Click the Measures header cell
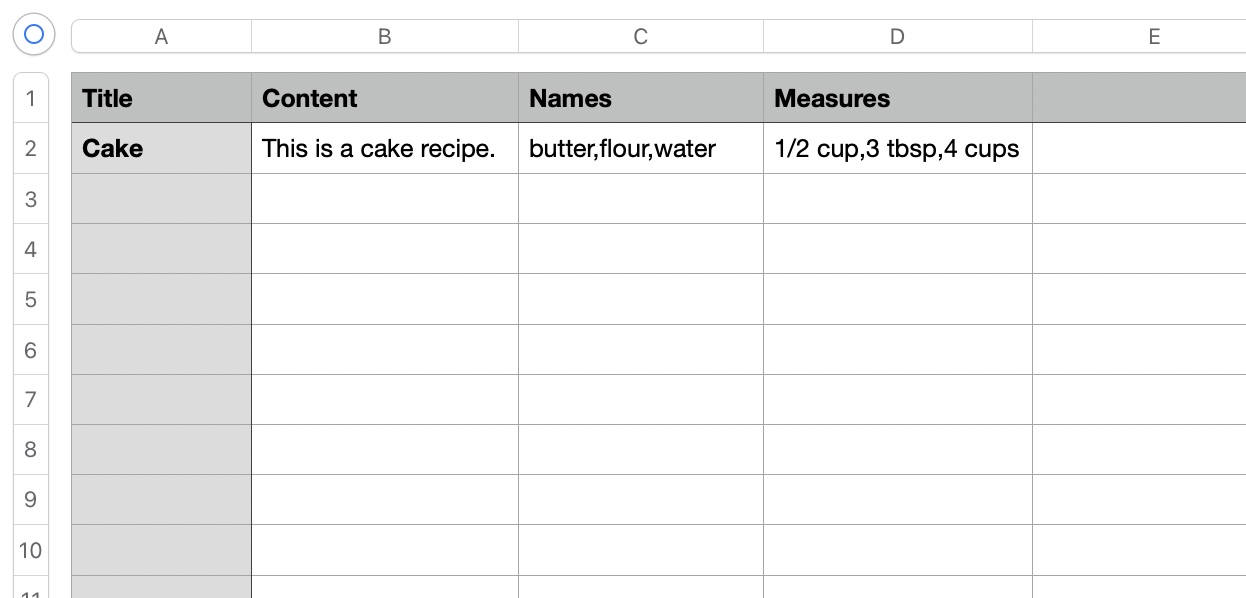The width and height of the screenshot is (1246, 598). point(897,98)
